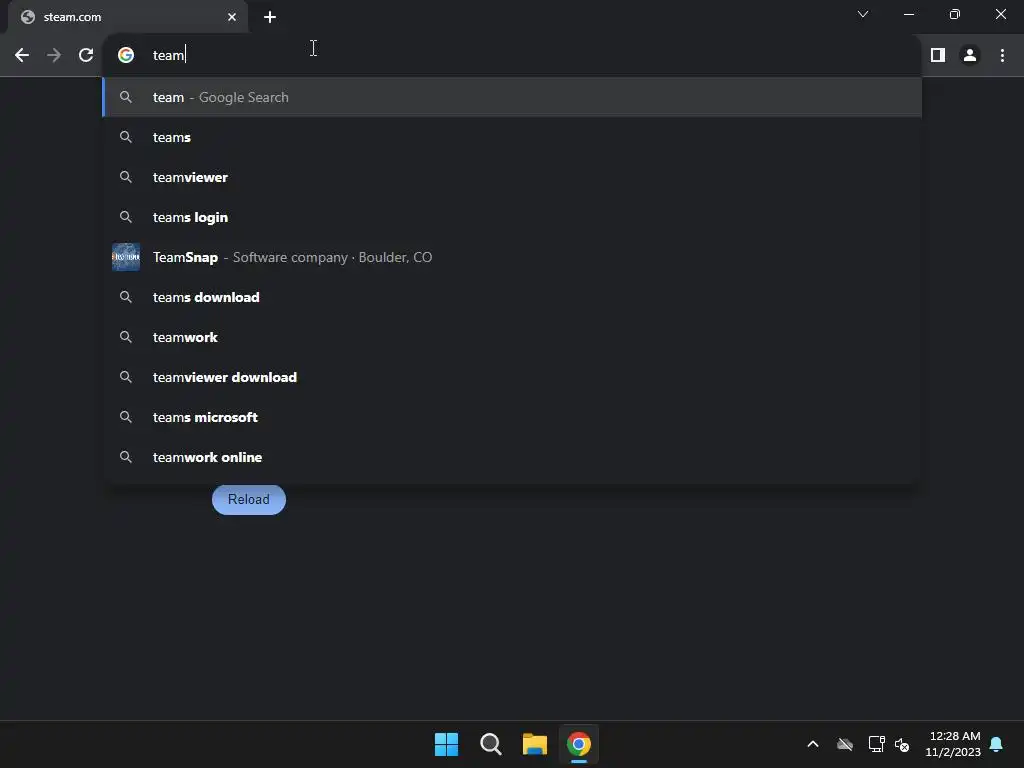The width and height of the screenshot is (1024, 768).
Task: Click the Google logo in the address bar
Action: pos(126,56)
